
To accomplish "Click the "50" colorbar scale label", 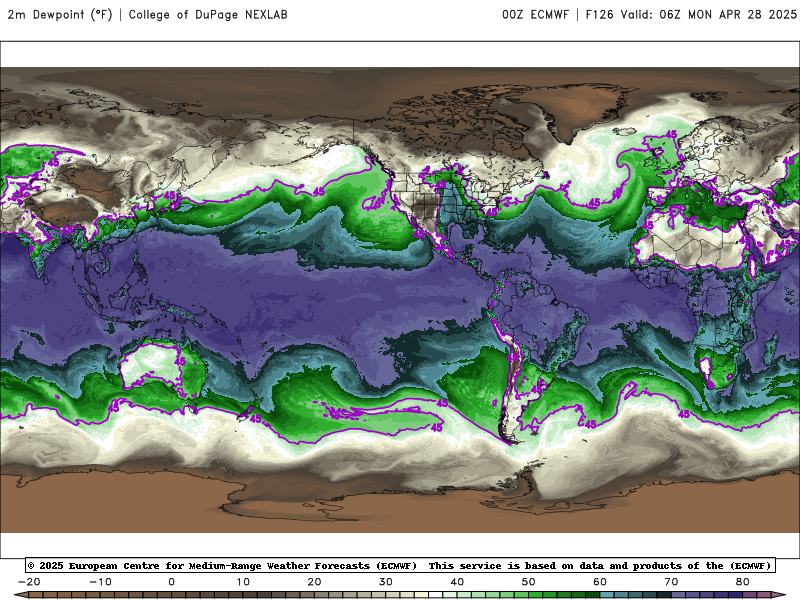I will (x=529, y=582).
